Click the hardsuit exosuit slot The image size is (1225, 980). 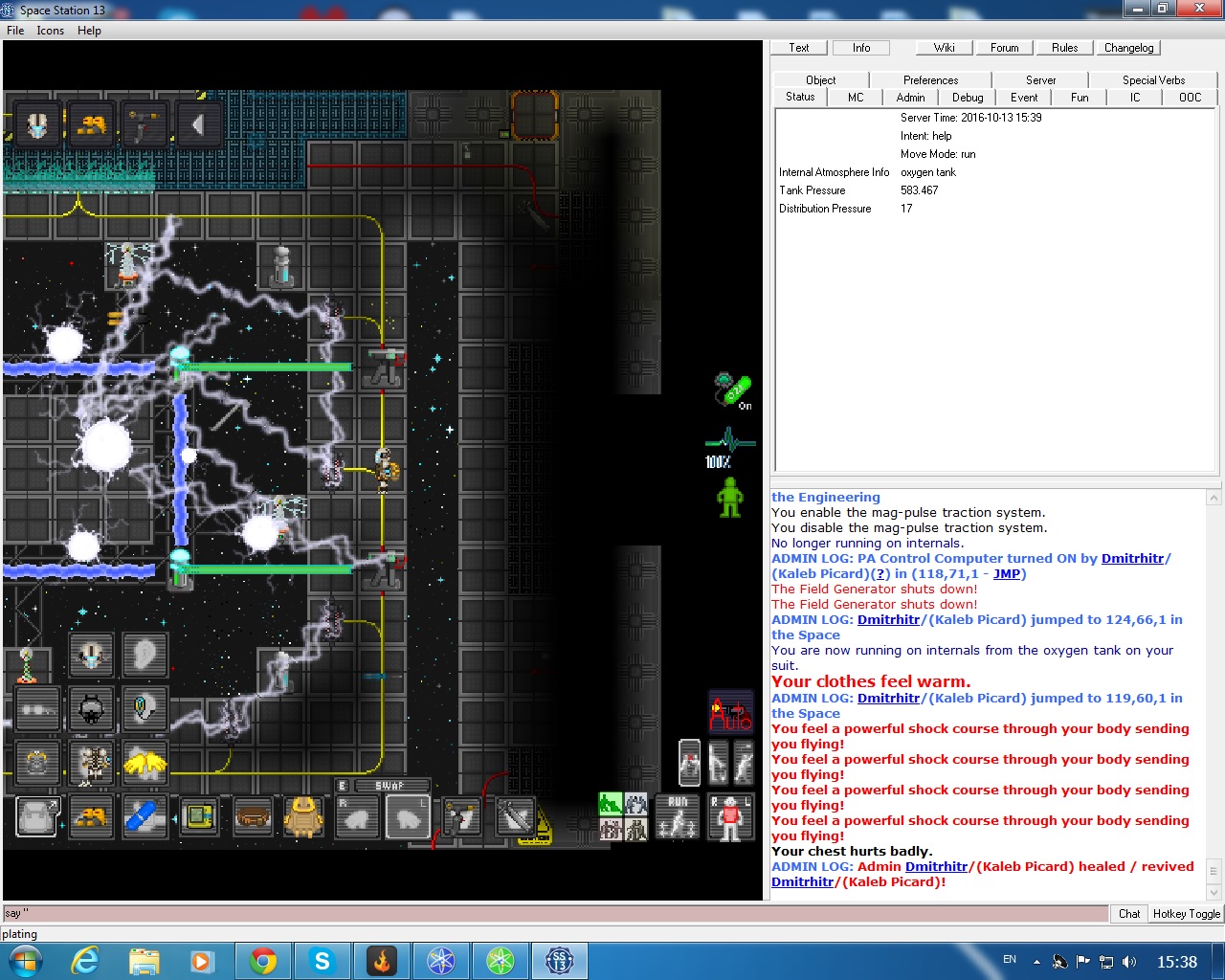pos(91,763)
